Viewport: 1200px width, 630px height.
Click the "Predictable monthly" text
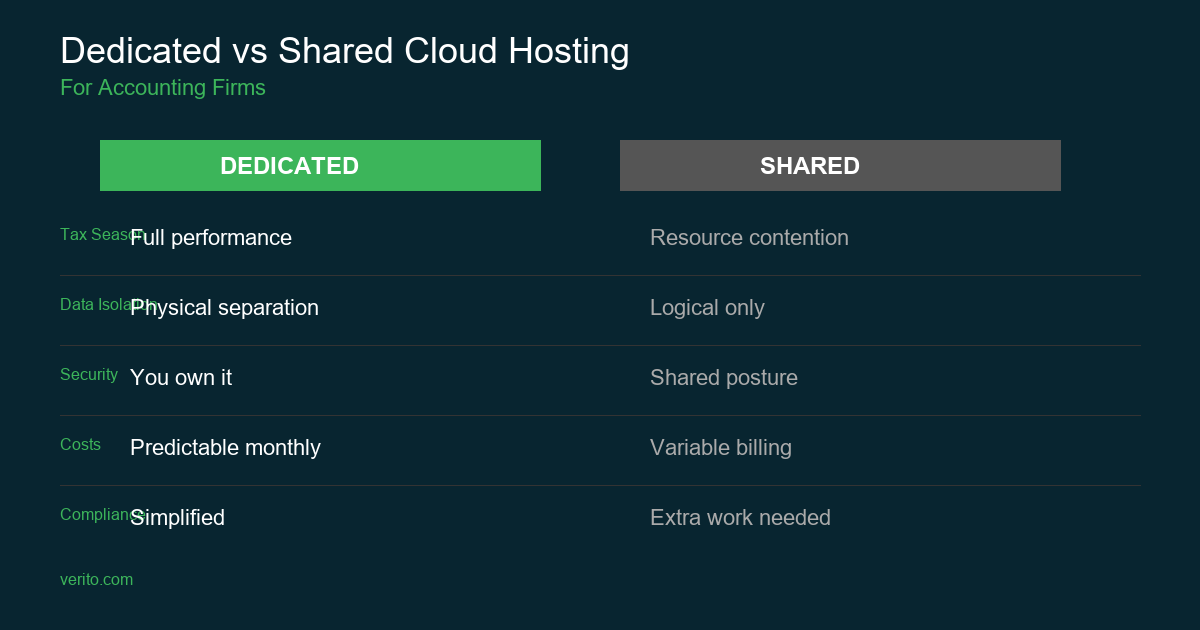pyautogui.click(x=225, y=448)
